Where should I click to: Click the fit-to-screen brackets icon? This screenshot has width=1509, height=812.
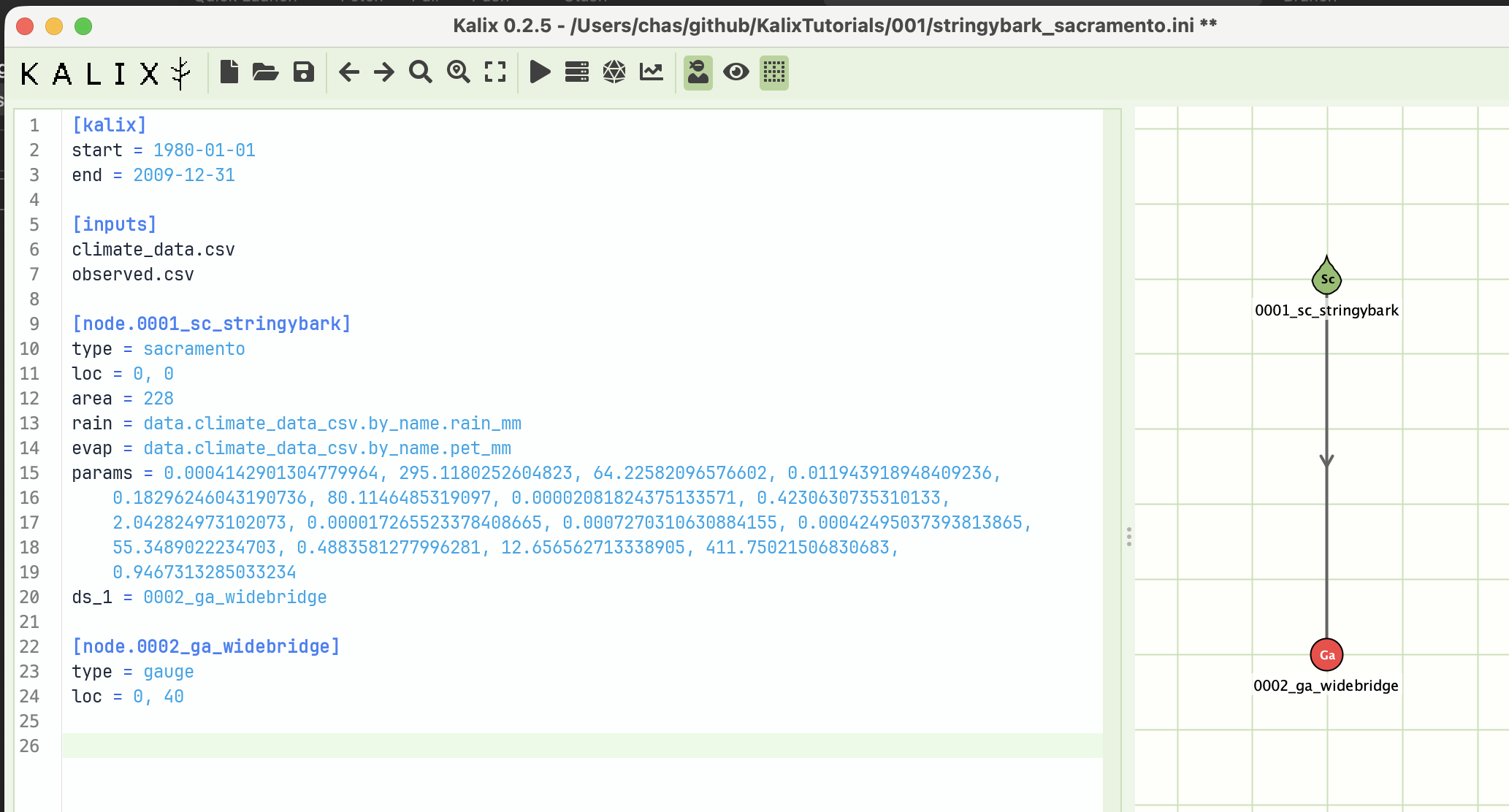coord(495,72)
